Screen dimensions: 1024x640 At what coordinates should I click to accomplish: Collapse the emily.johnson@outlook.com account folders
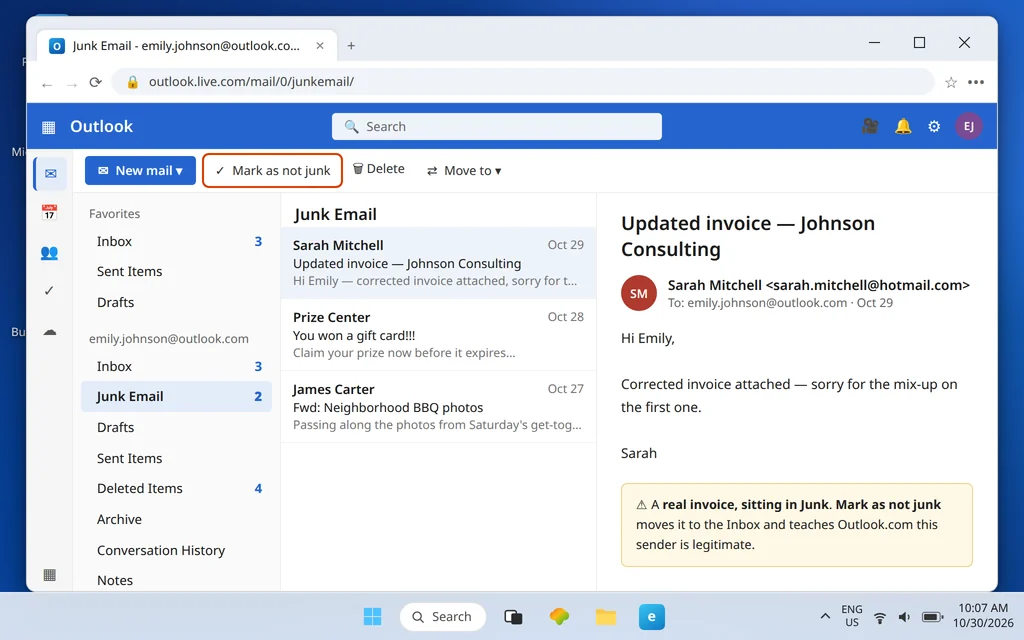[168, 338]
